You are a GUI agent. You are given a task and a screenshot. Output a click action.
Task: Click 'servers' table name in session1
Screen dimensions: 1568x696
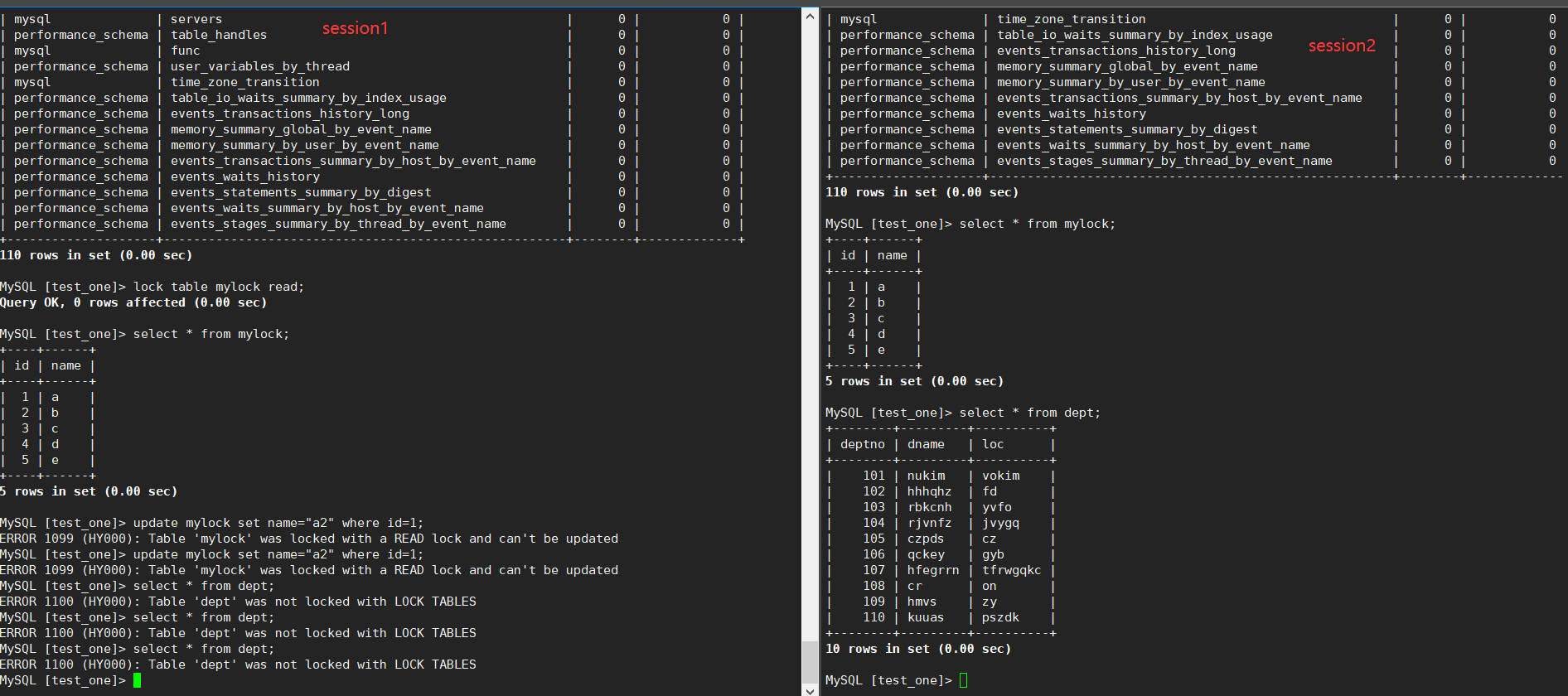pos(196,19)
